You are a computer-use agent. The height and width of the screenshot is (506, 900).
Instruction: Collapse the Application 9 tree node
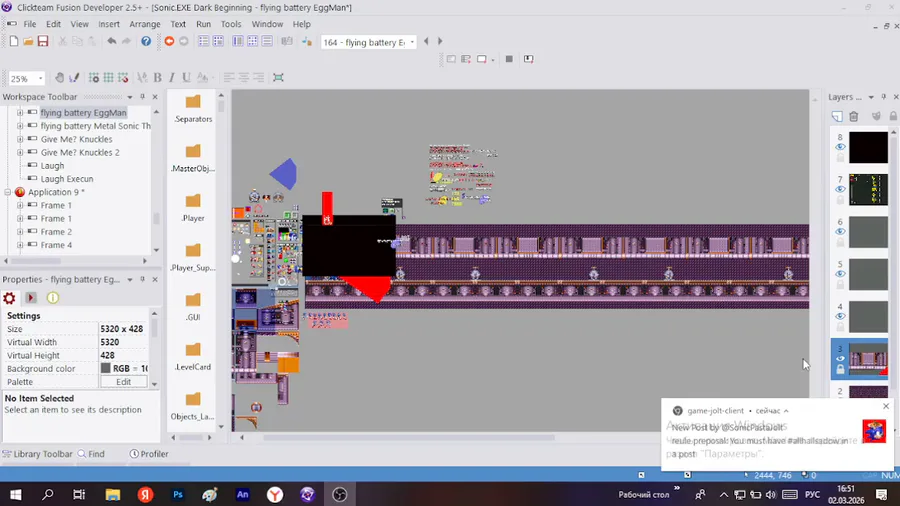click(x=7, y=192)
